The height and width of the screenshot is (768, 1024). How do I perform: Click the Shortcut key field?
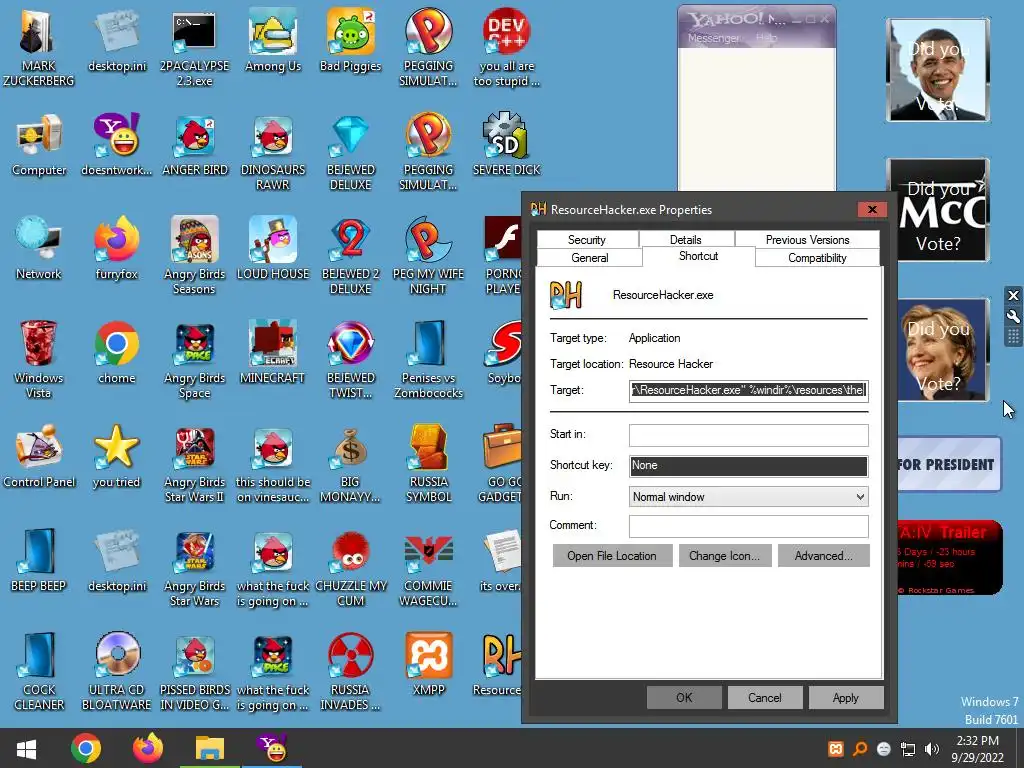[748, 465]
